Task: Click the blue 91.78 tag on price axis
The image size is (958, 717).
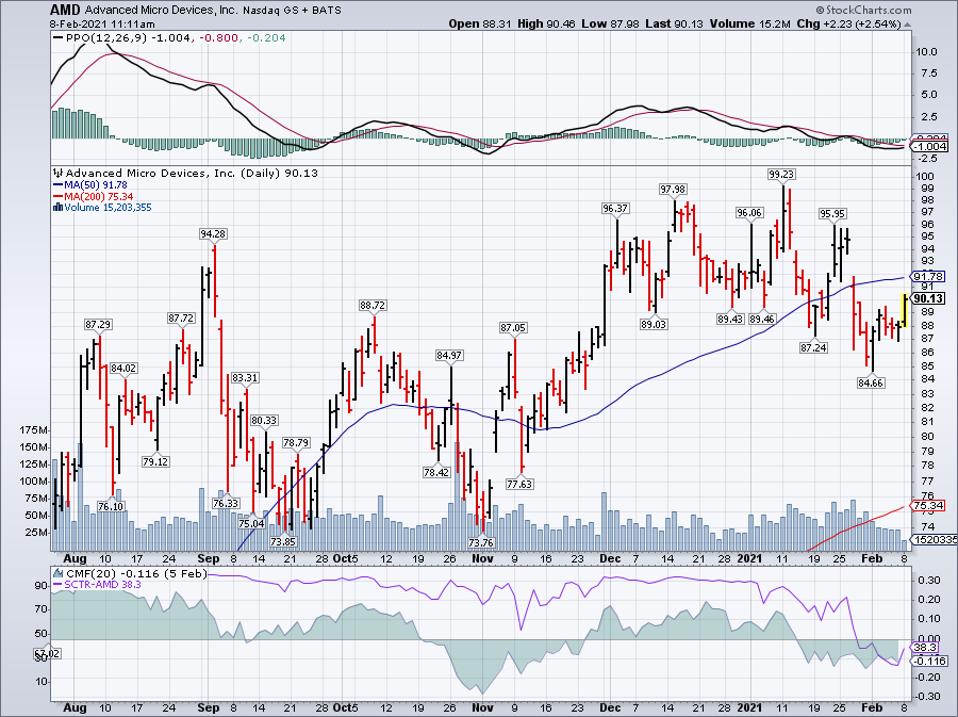Action: [928, 277]
